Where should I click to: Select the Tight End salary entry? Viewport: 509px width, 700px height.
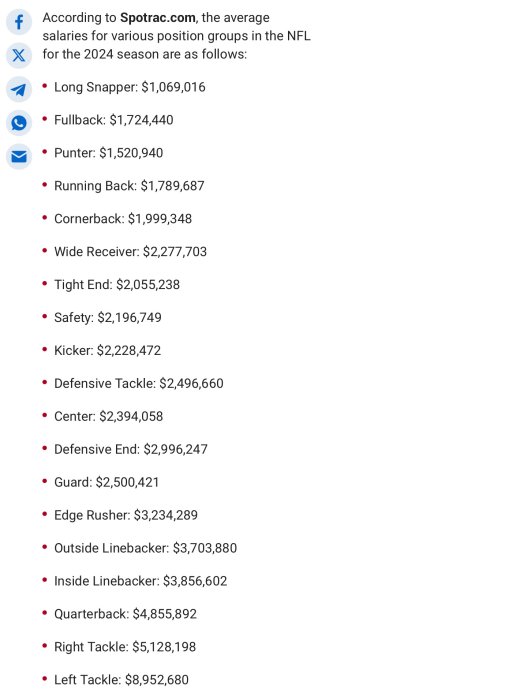(117, 285)
